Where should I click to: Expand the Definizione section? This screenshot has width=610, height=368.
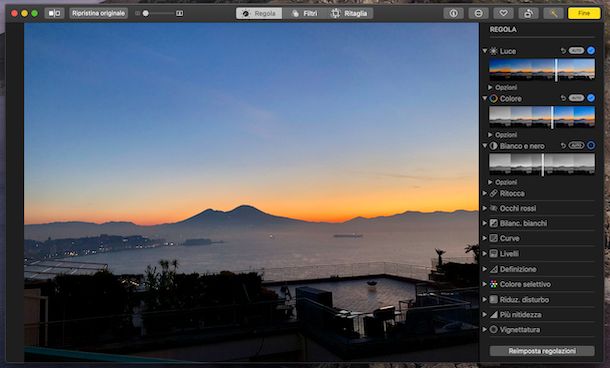(x=485, y=269)
